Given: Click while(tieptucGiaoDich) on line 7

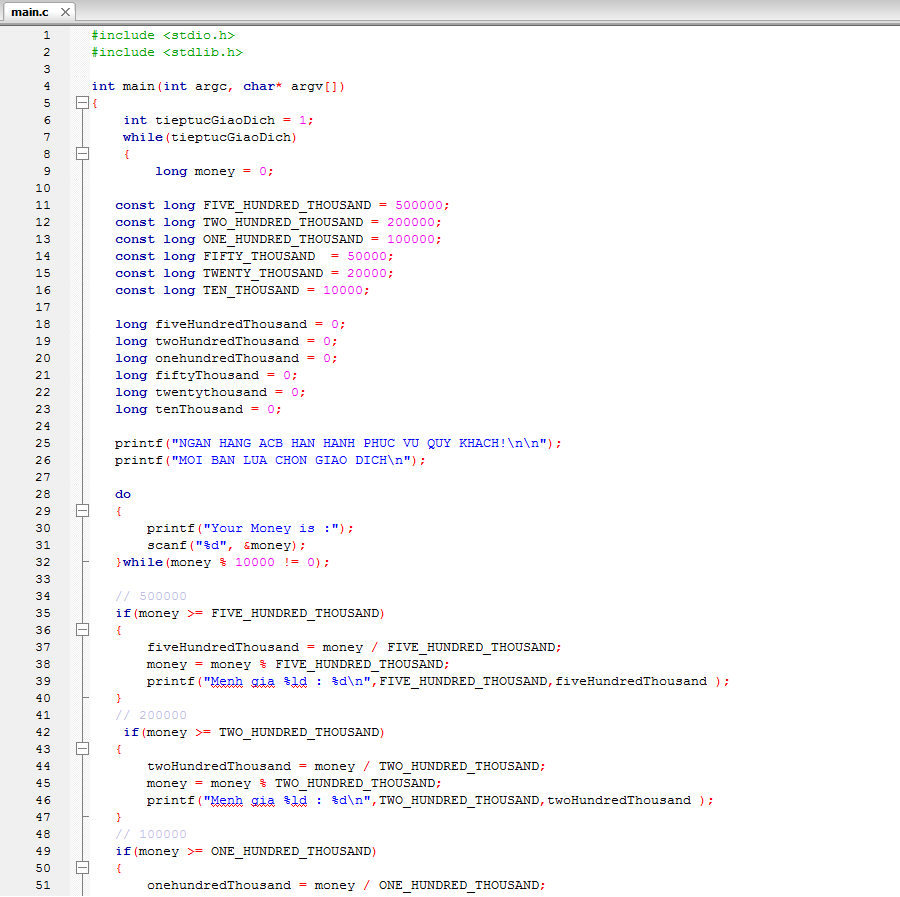Looking at the screenshot, I should point(210,138).
